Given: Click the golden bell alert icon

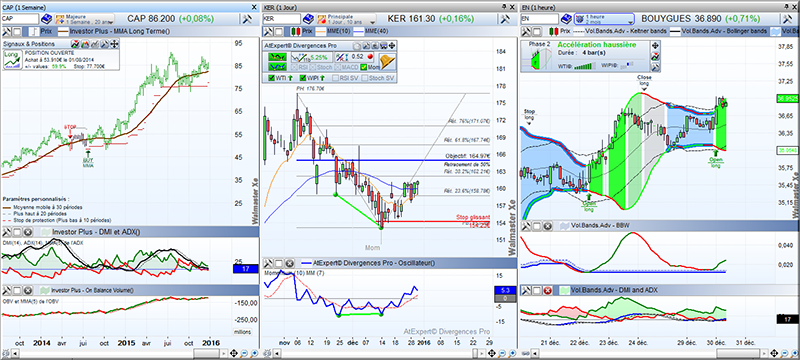Looking at the screenshot, I should point(388,61).
